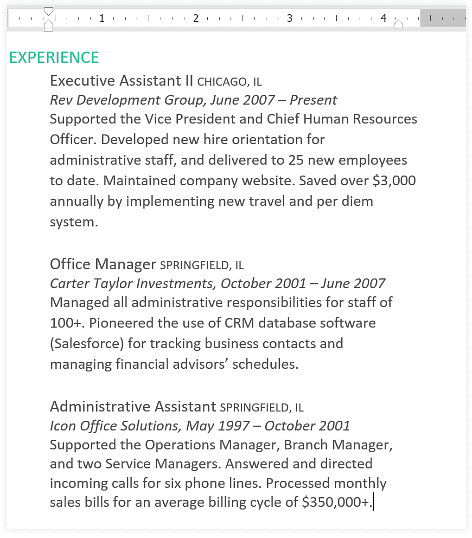
Task: Click the Office Manager job title
Action: tap(103, 264)
